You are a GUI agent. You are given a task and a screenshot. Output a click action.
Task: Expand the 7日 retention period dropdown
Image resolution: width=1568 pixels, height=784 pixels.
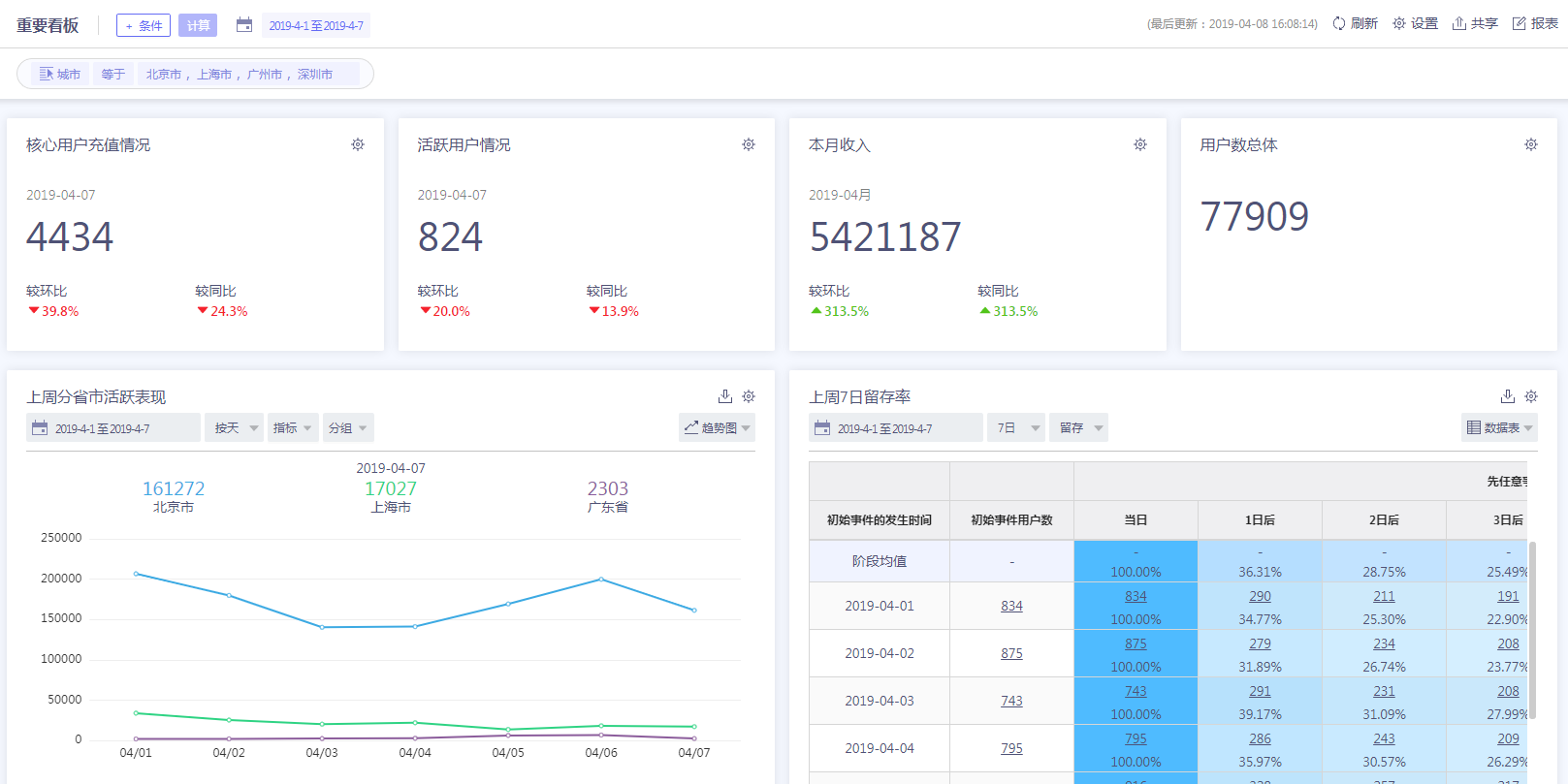pos(1016,428)
